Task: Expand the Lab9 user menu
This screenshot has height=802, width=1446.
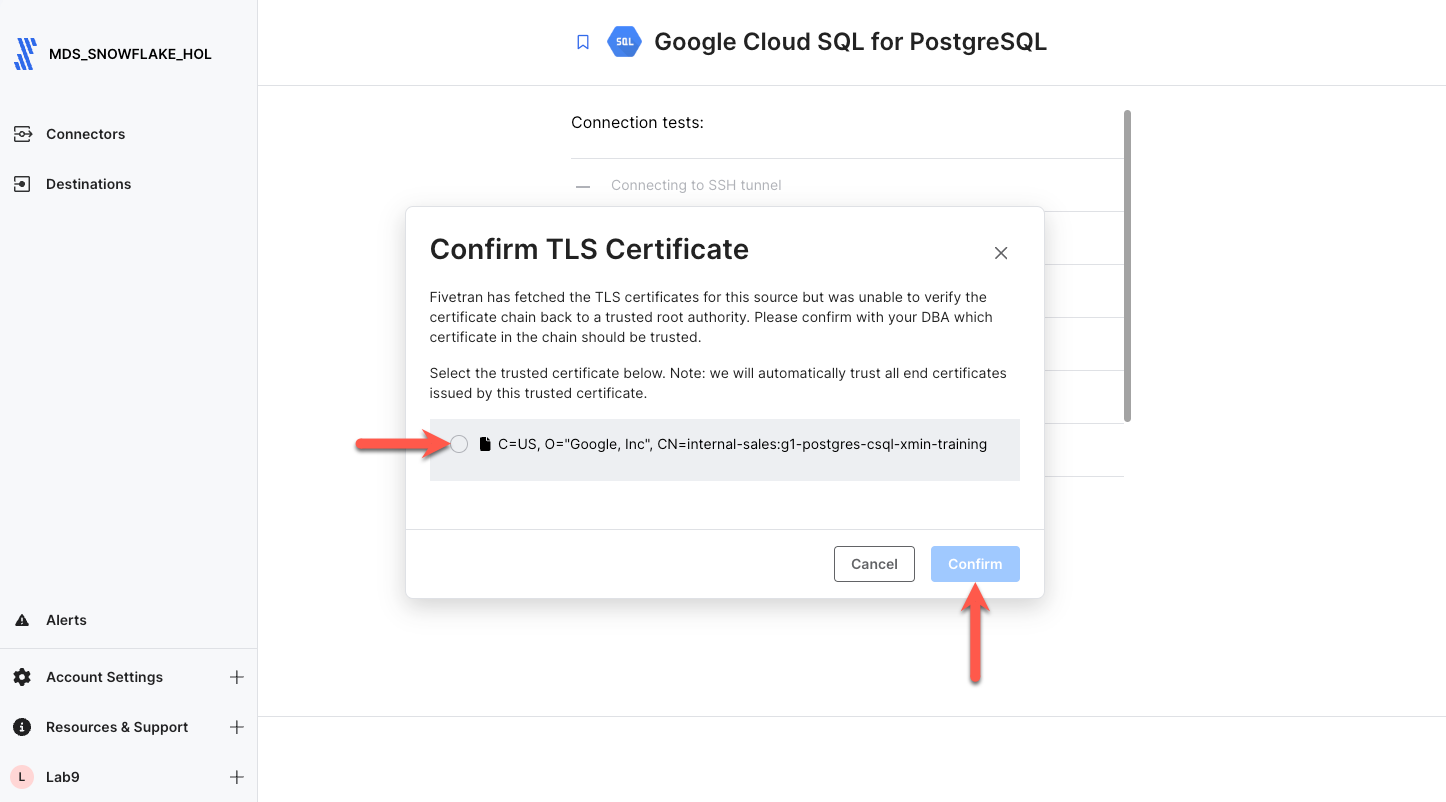Action: point(237,777)
